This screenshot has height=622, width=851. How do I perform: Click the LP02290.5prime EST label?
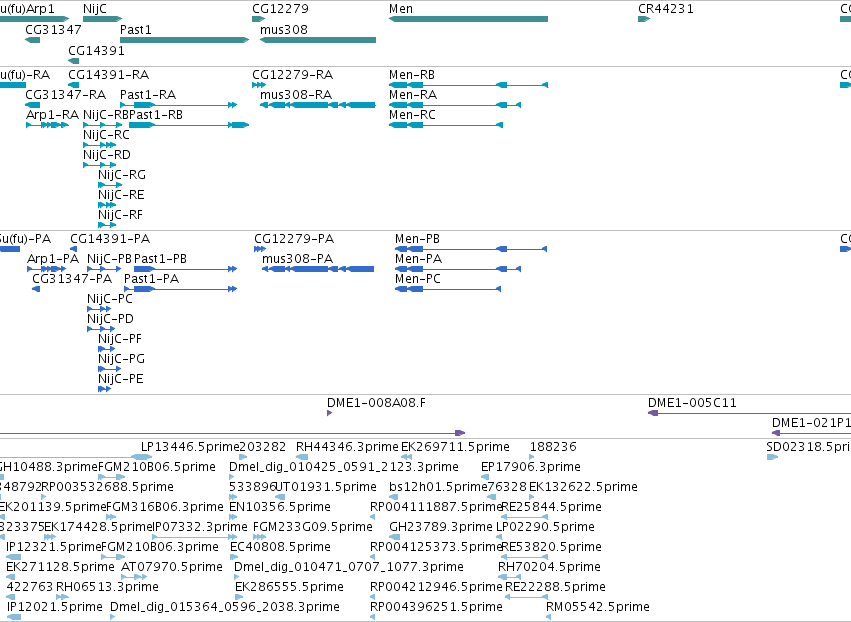coord(545,527)
